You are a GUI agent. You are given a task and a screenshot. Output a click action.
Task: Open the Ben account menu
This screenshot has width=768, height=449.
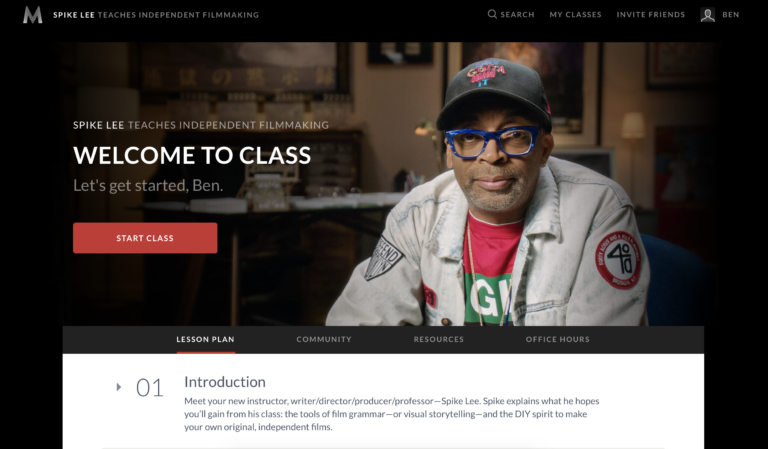tap(731, 15)
